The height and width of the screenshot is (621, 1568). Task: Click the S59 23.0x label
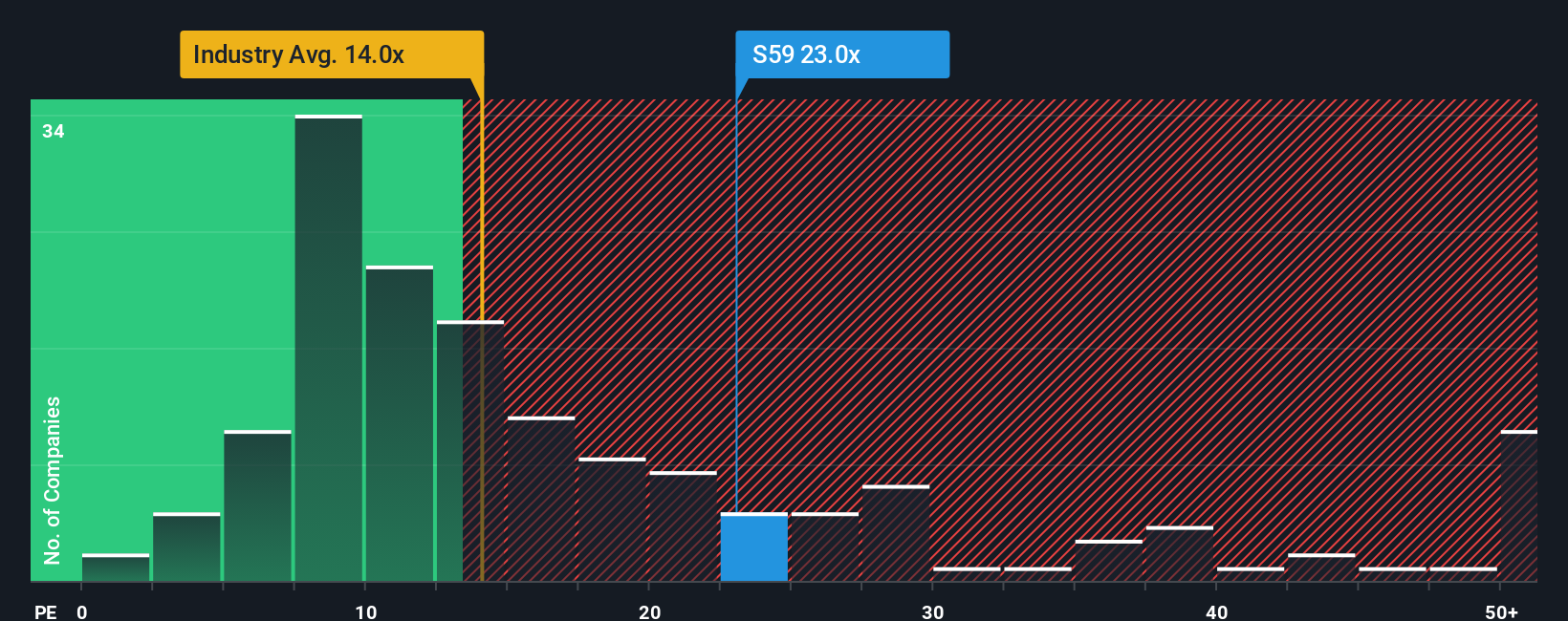842,54
